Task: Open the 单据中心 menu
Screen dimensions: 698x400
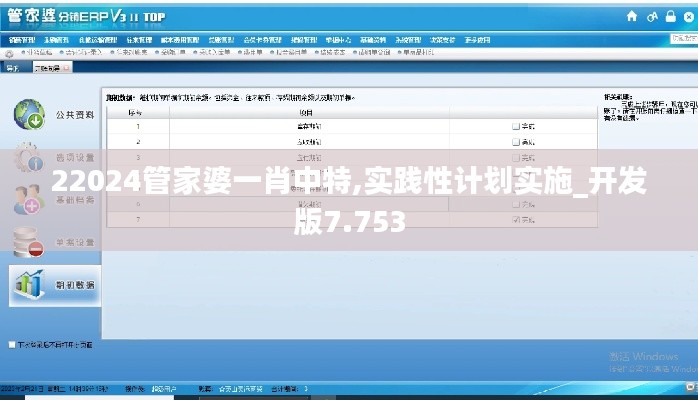Action: [338, 40]
